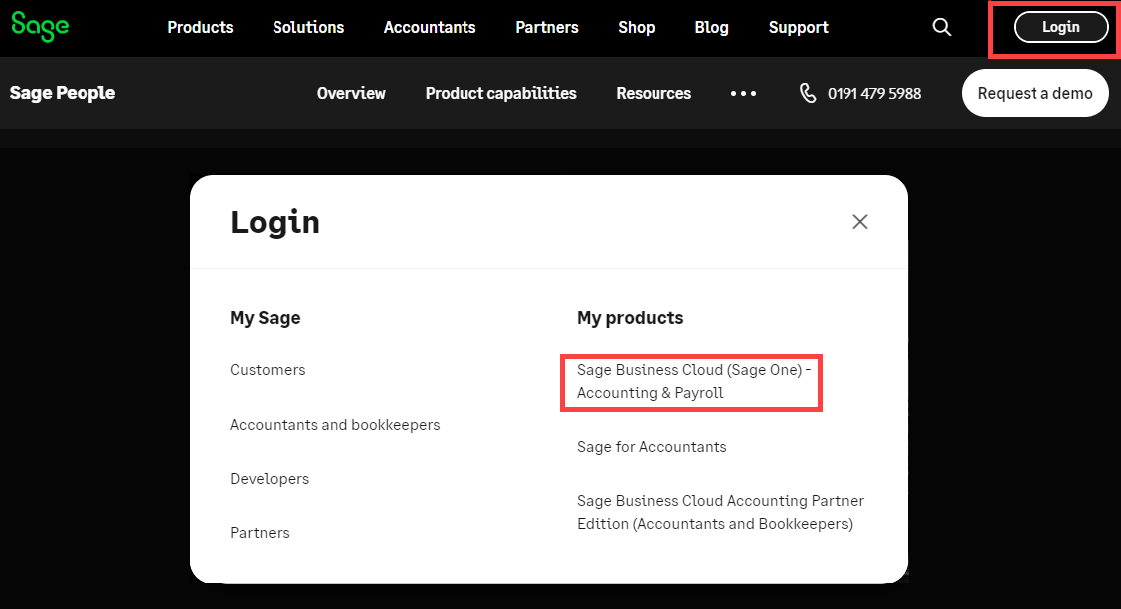The height and width of the screenshot is (609, 1121).
Task: Open the Shop menu item
Action: 636,27
